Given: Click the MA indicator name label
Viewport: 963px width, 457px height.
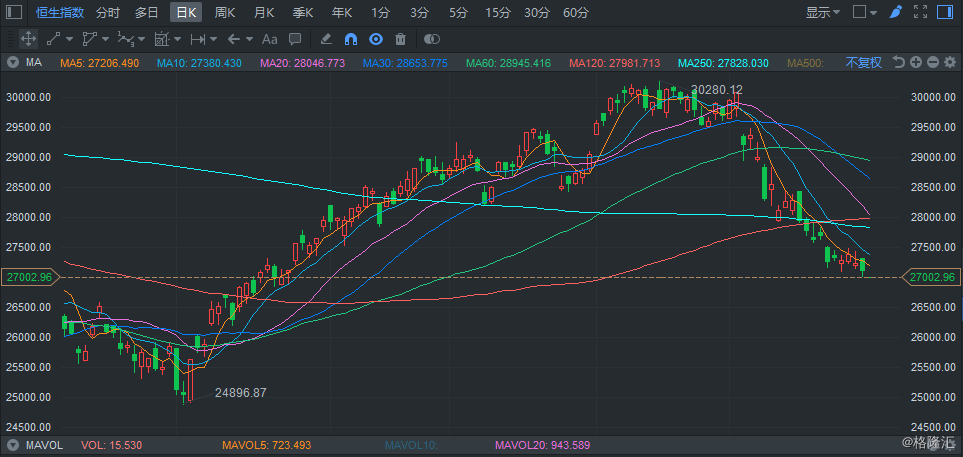Looking at the screenshot, I should (33, 63).
